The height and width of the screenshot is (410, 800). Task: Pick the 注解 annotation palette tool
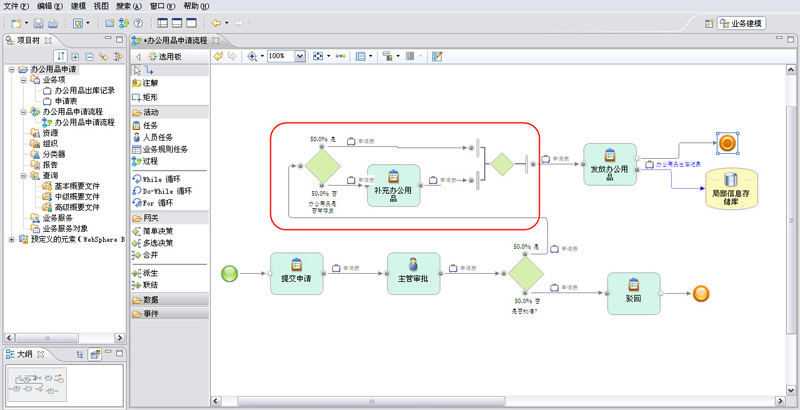(150, 83)
